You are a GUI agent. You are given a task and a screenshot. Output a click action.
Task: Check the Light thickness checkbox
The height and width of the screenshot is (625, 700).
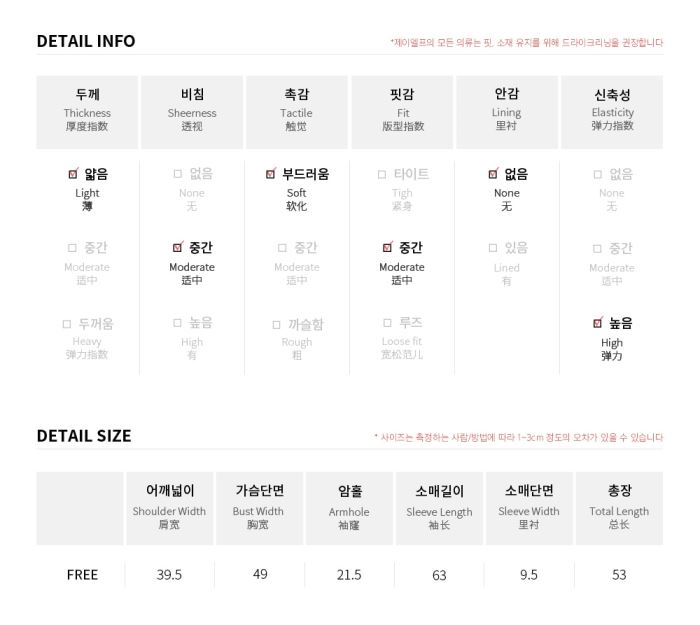point(73,174)
